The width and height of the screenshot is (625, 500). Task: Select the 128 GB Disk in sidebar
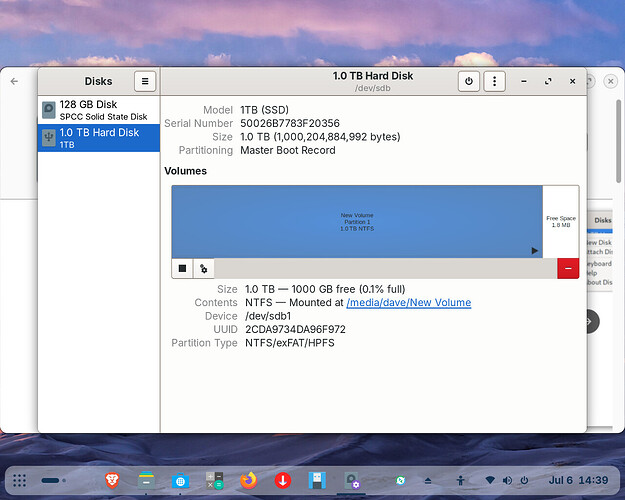coord(99,110)
